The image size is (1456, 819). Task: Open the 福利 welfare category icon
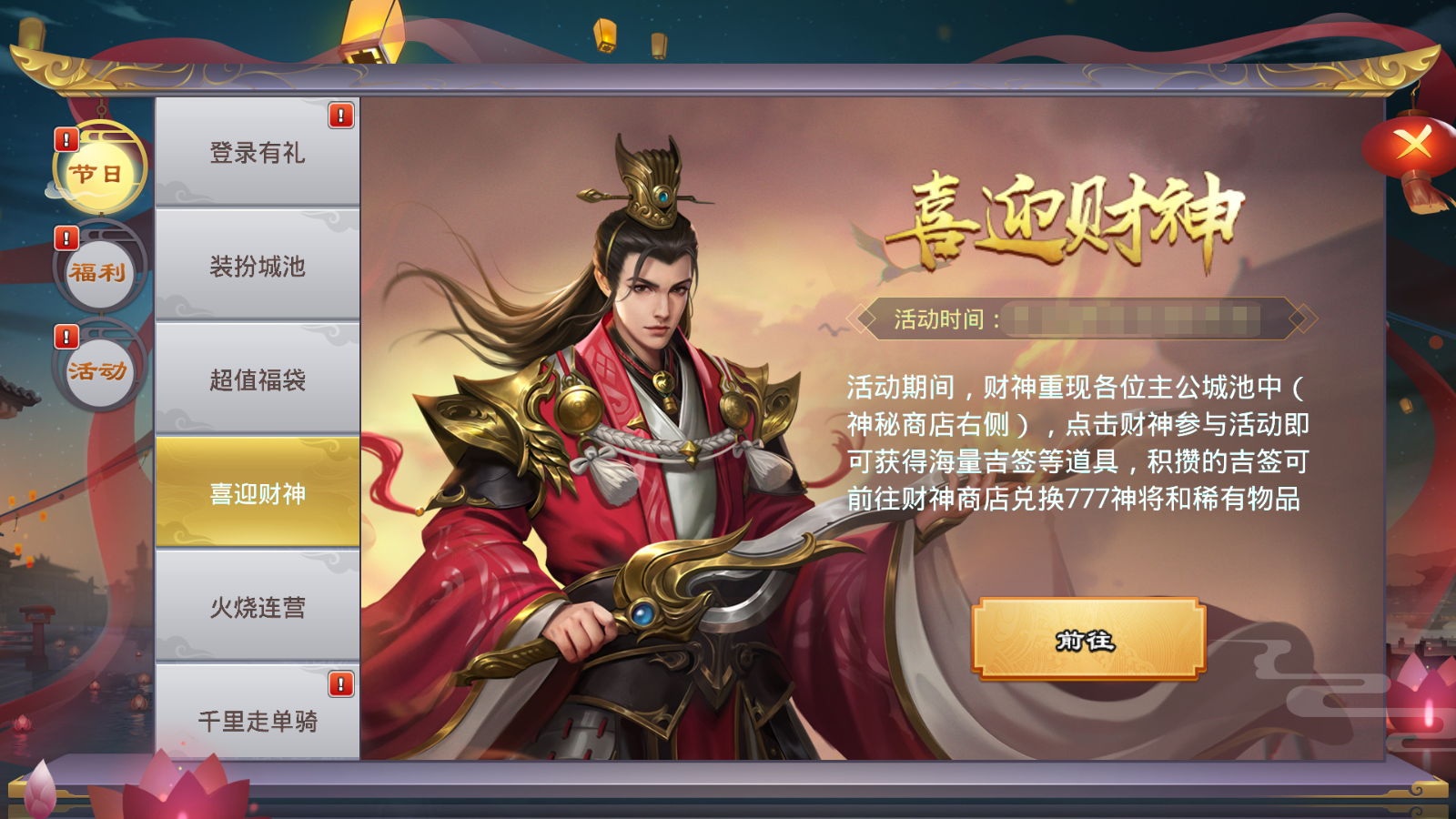(98, 271)
